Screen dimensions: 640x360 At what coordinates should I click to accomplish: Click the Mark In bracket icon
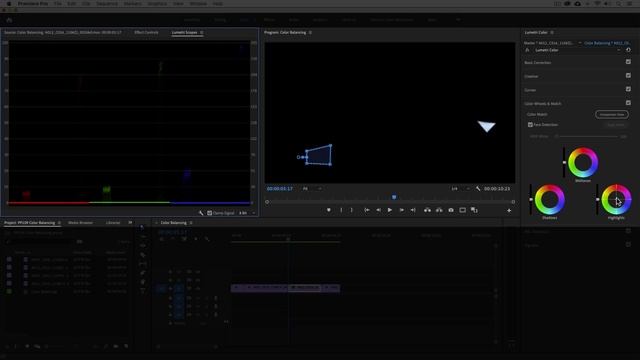click(x=341, y=210)
